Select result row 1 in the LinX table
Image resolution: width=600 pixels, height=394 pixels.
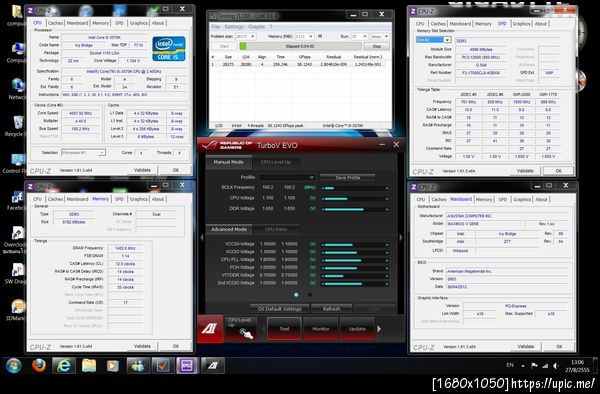click(x=300, y=65)
